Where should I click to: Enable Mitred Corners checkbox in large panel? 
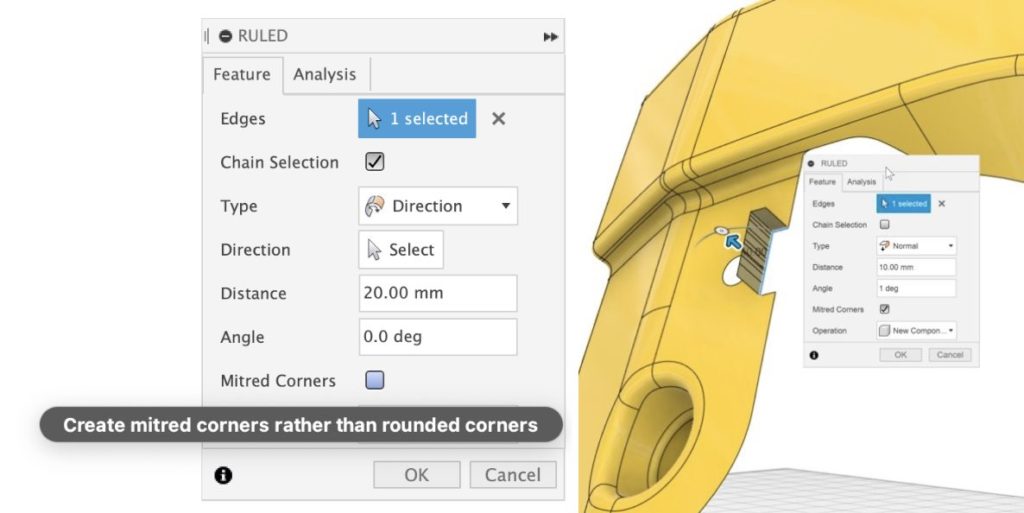point(375,380)
